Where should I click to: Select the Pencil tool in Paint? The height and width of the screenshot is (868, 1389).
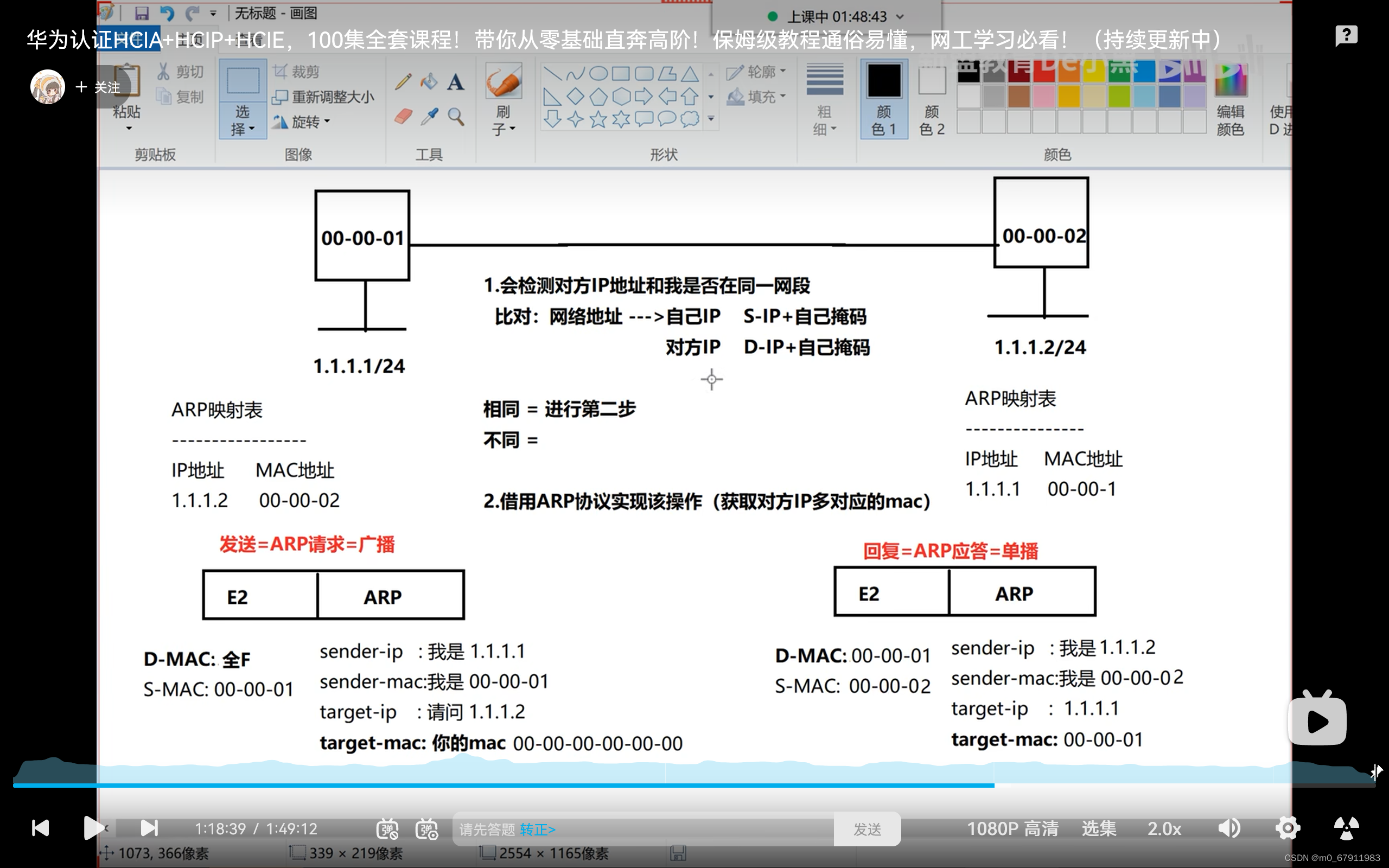(x=403, y=81)
